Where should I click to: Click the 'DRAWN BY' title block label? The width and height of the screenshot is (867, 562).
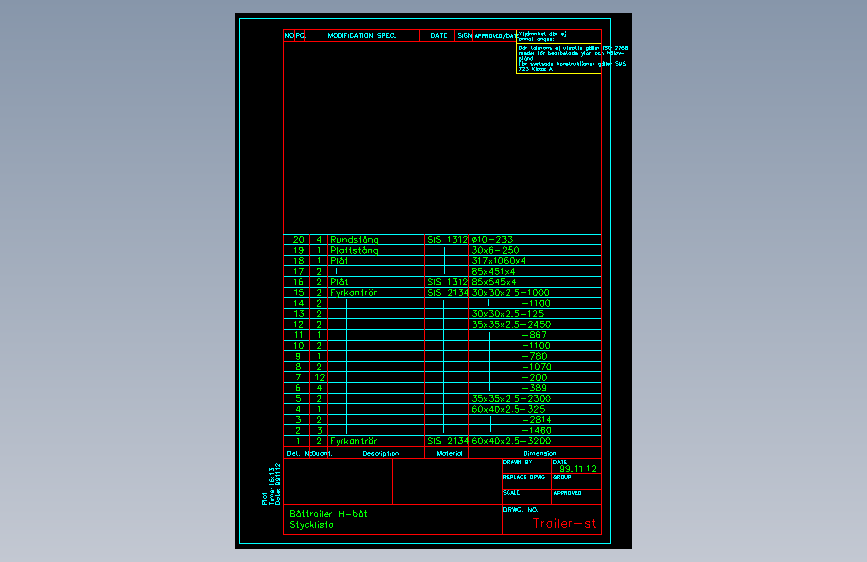coord(517,462)
